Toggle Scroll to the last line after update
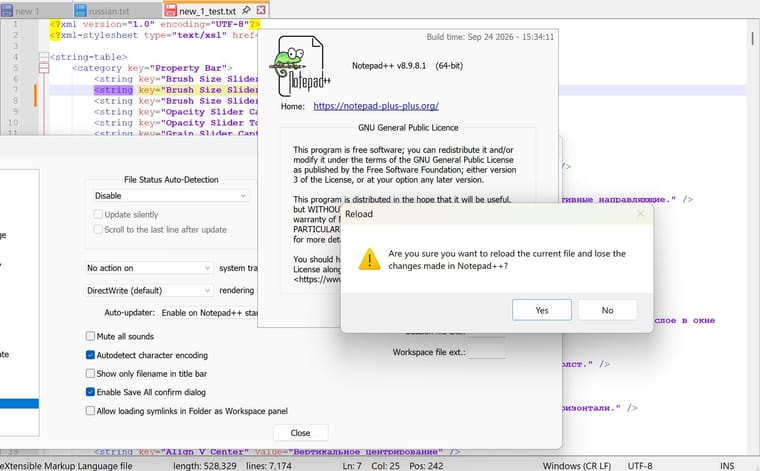 (x=98, y=229)
